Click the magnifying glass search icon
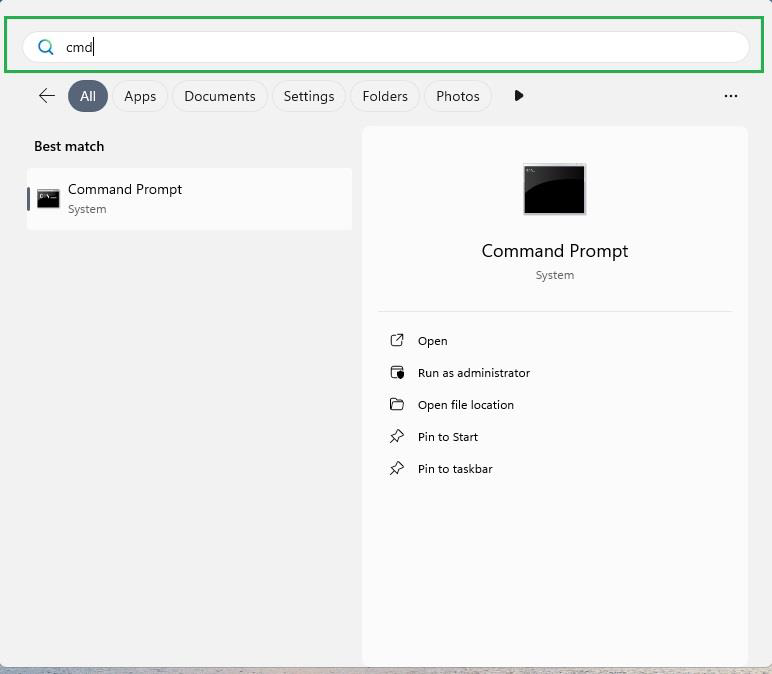772x674 pixels. [46, 47]
